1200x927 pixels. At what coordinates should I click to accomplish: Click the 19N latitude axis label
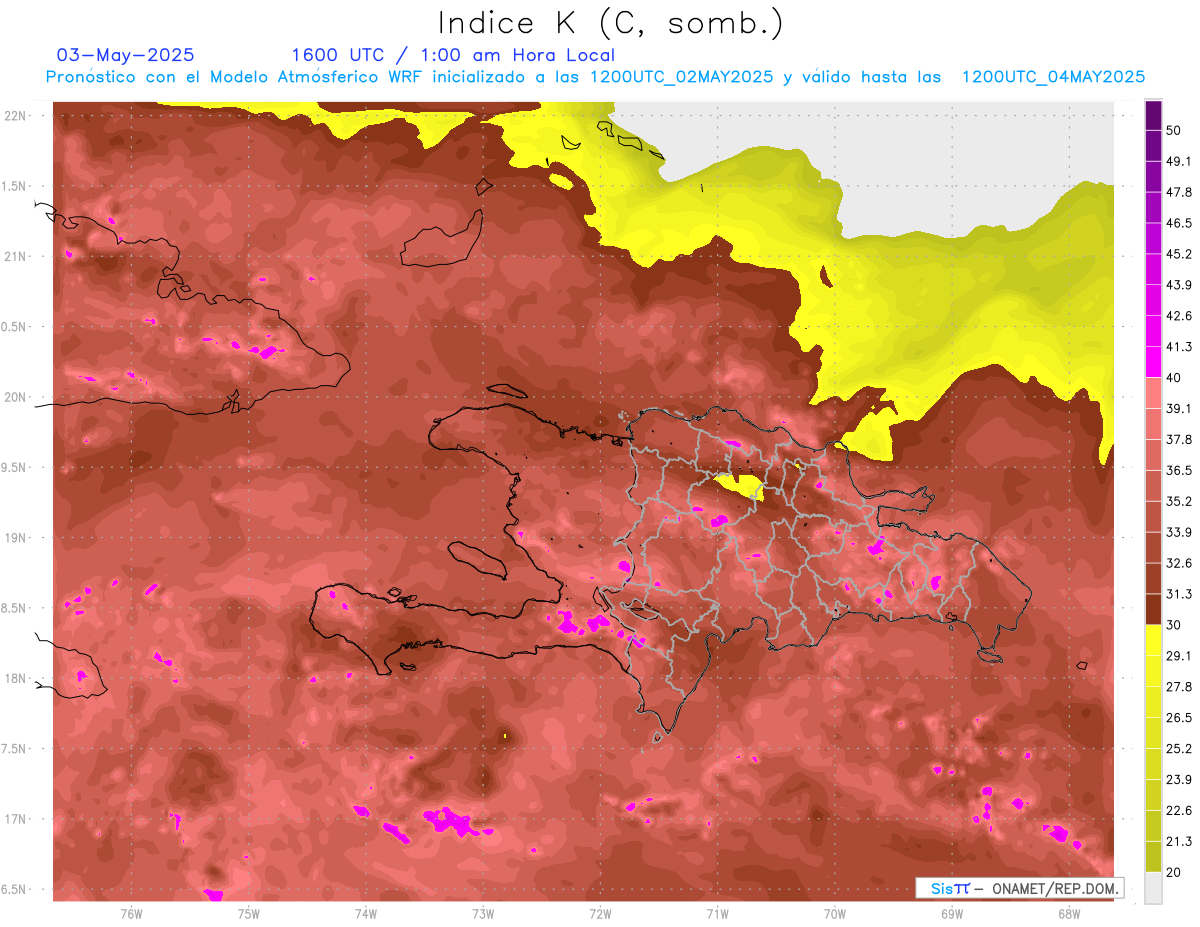coord(17,537)
